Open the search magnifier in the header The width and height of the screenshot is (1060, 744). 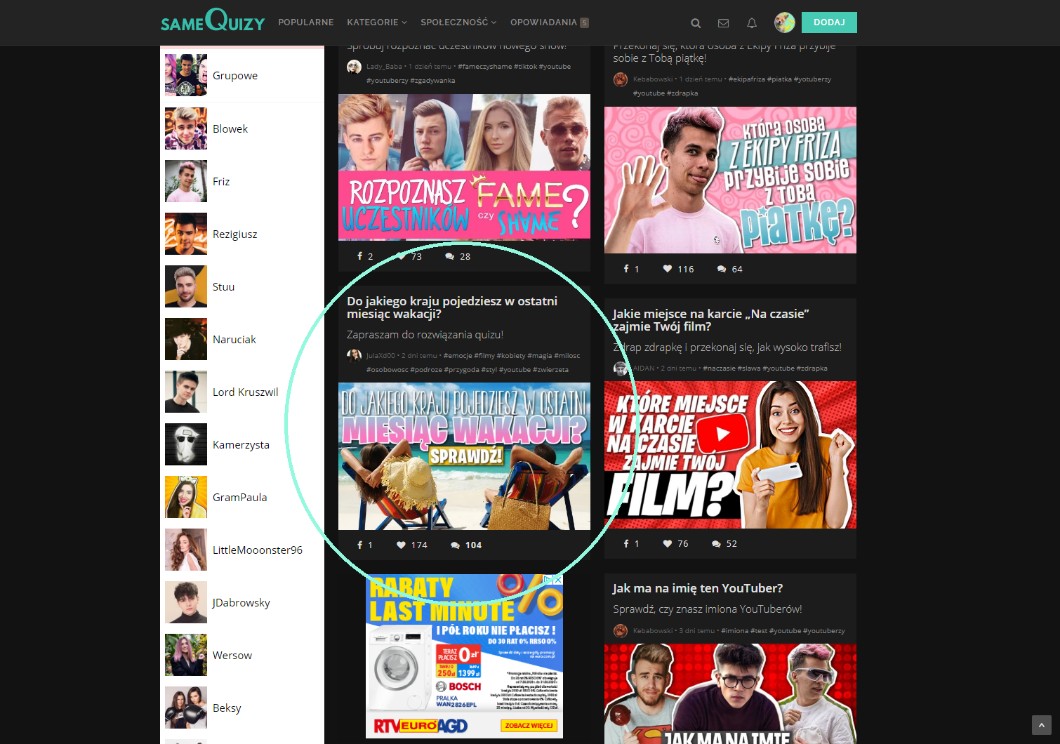pos(696,23)
